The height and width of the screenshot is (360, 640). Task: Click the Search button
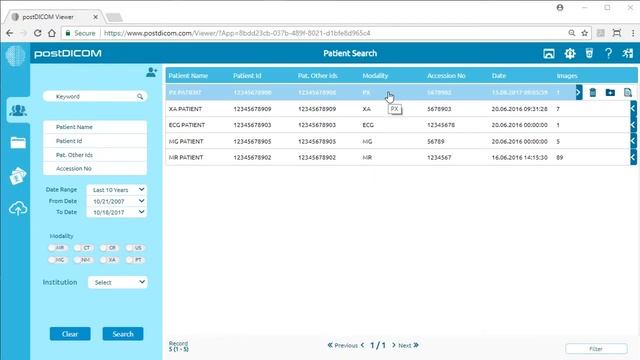point(123,334)
